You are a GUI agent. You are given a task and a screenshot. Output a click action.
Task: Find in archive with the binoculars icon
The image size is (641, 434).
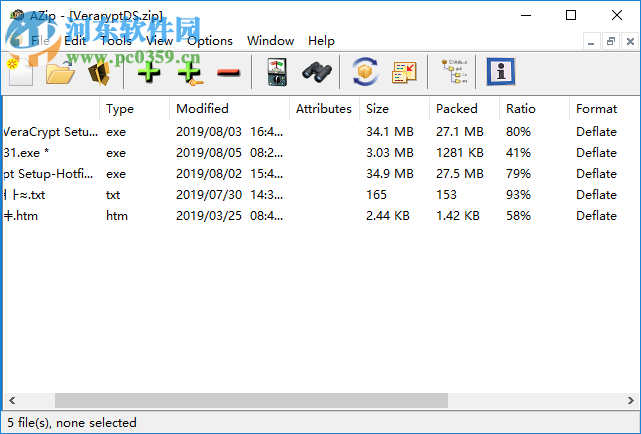pos(317,72)
